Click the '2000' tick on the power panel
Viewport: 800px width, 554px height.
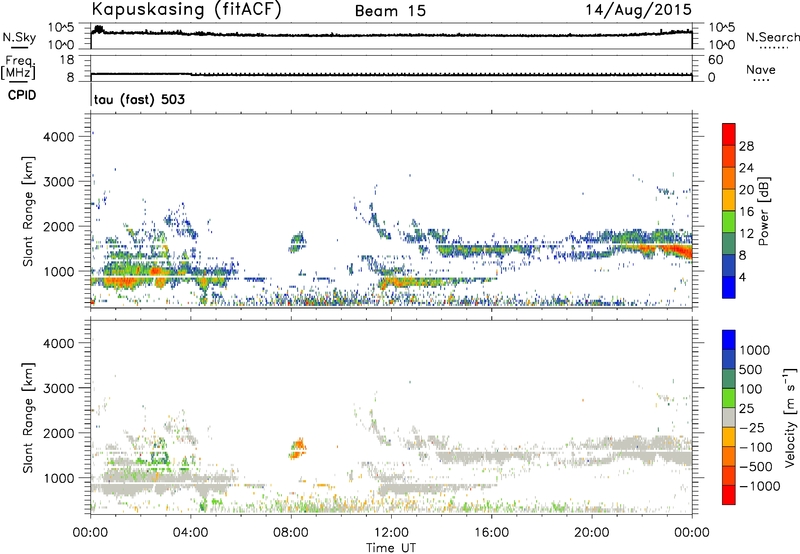[x=58, y=226]
